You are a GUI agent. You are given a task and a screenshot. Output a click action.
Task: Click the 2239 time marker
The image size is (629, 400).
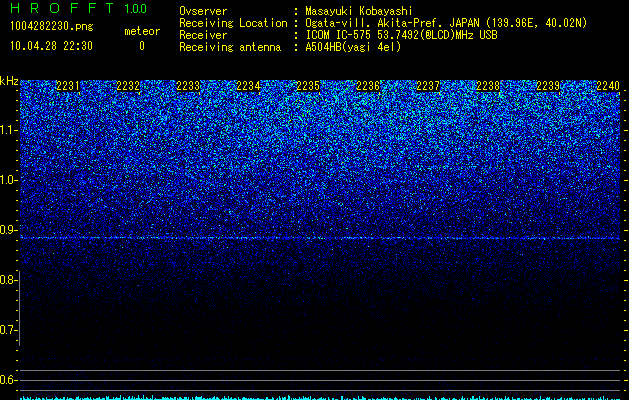tap(548, 86)
